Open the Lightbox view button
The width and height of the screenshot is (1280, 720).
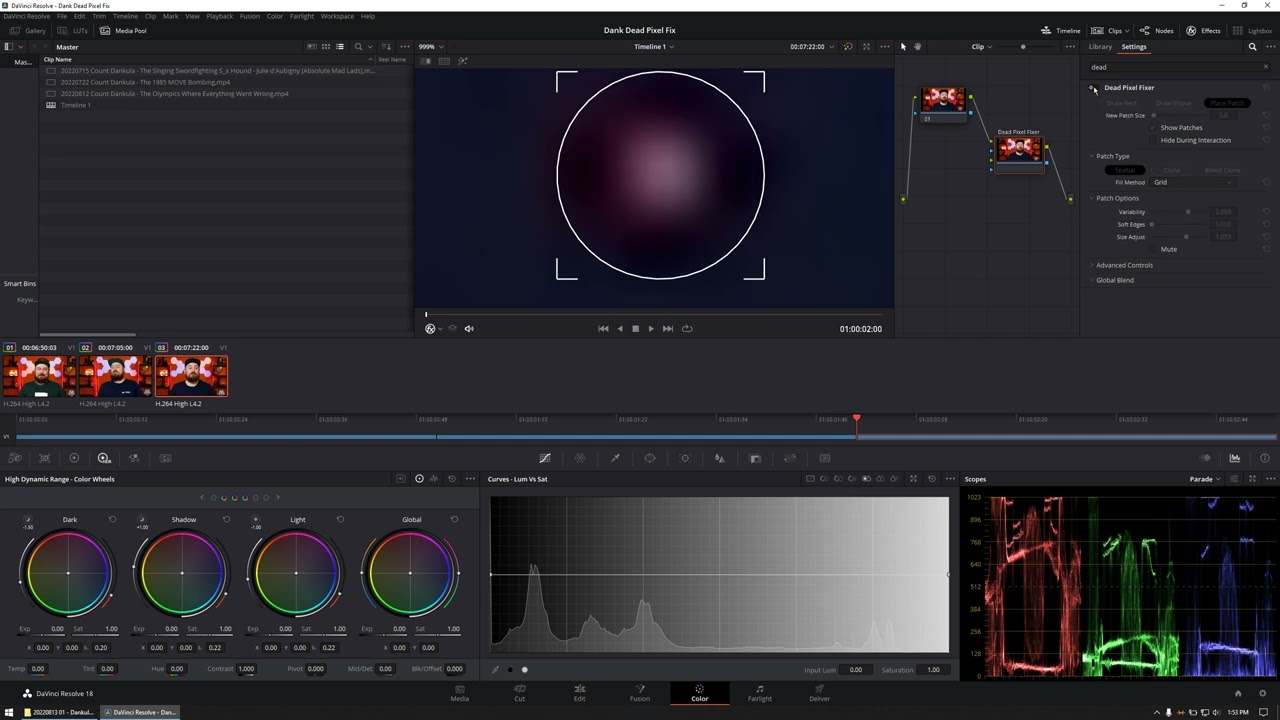[1252, 31]
